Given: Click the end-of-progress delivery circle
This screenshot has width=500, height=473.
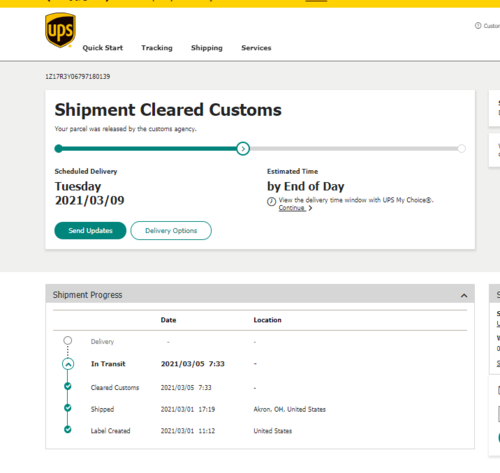Looking at the screenshot, I should point(462,149).
